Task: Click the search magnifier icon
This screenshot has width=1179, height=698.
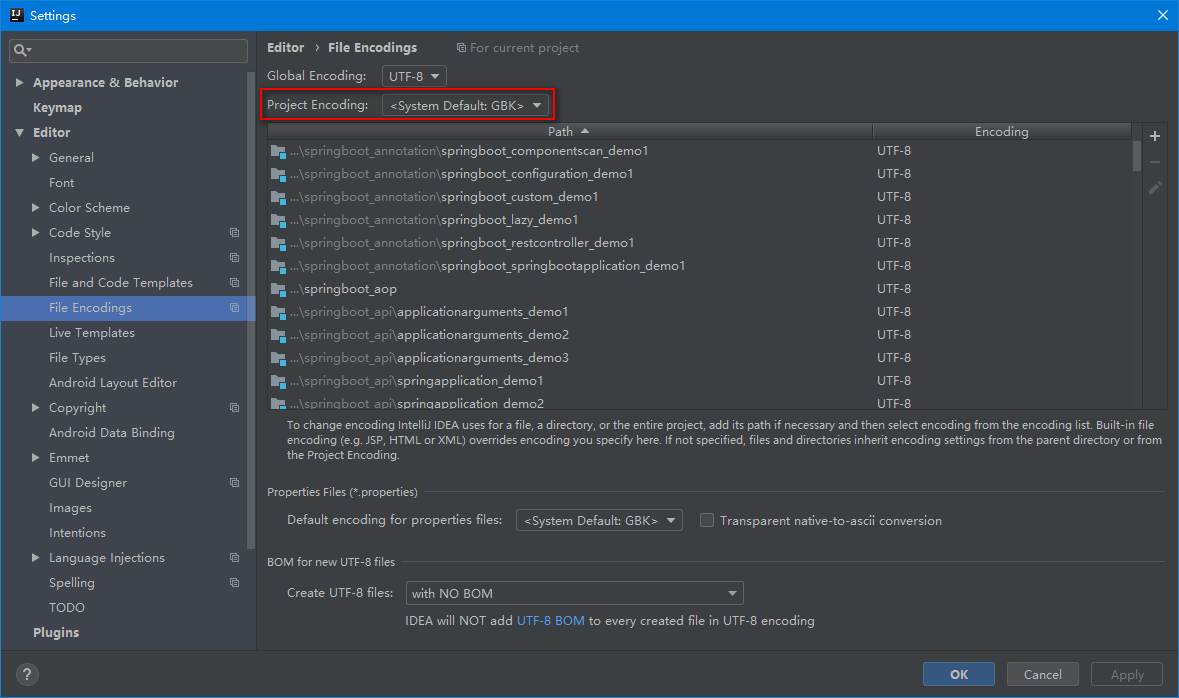Action: click(21, 50)
